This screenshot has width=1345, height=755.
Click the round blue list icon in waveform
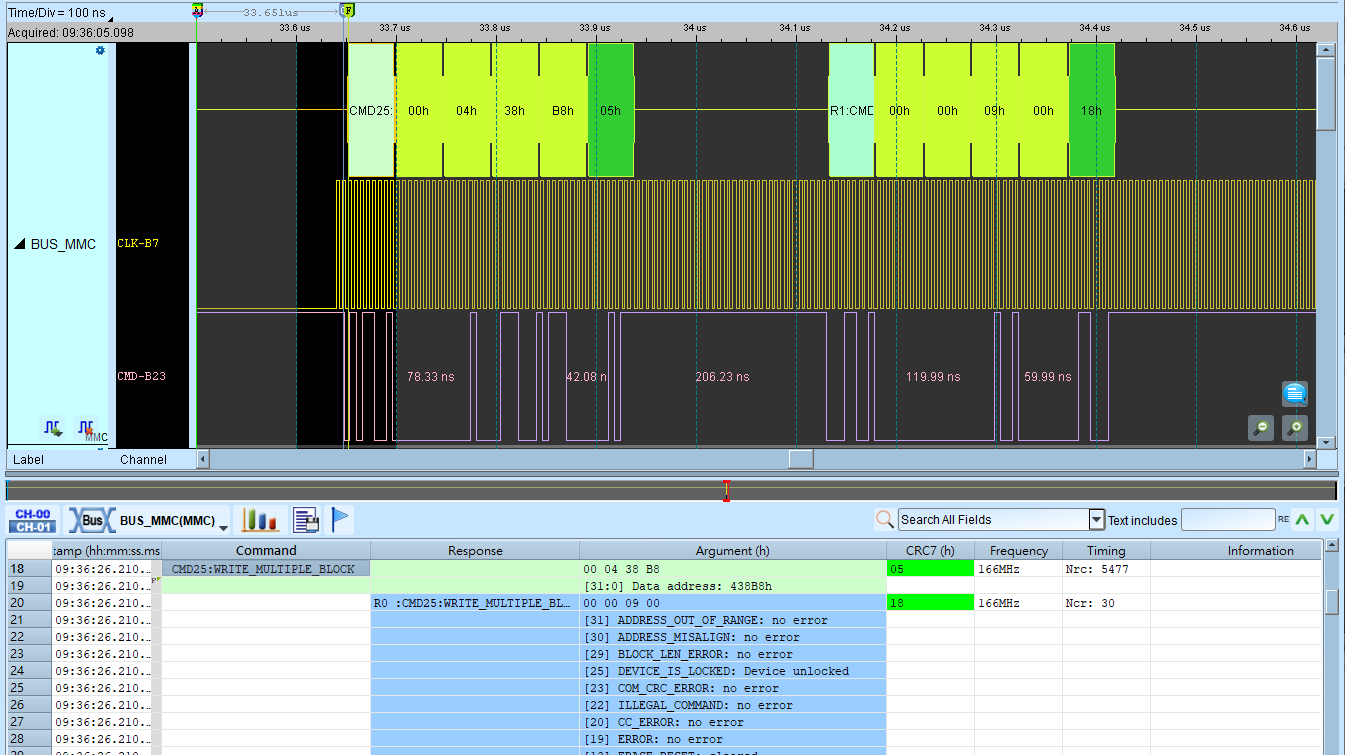(1295, 393)
